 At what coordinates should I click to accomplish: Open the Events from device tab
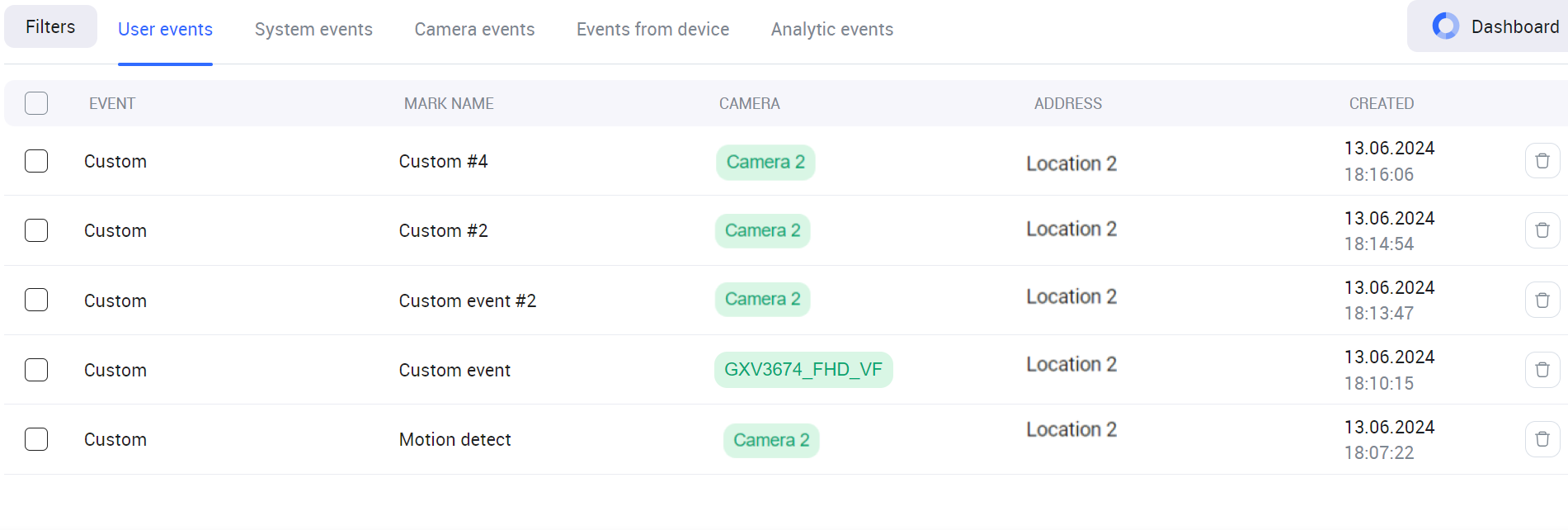point(652,30)
